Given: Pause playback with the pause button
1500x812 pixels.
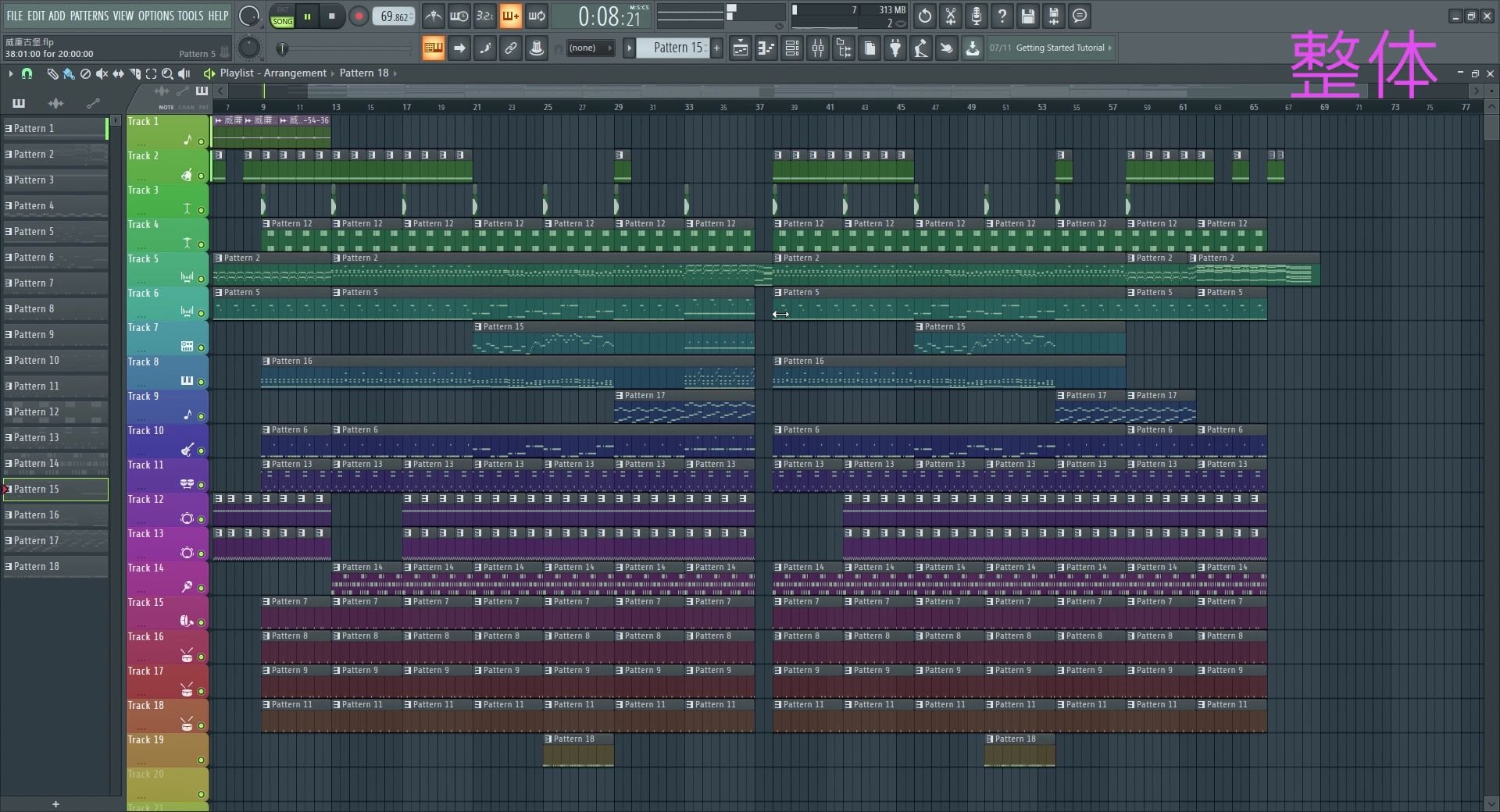Looking at the screenshot, I should tap(308, 16).
